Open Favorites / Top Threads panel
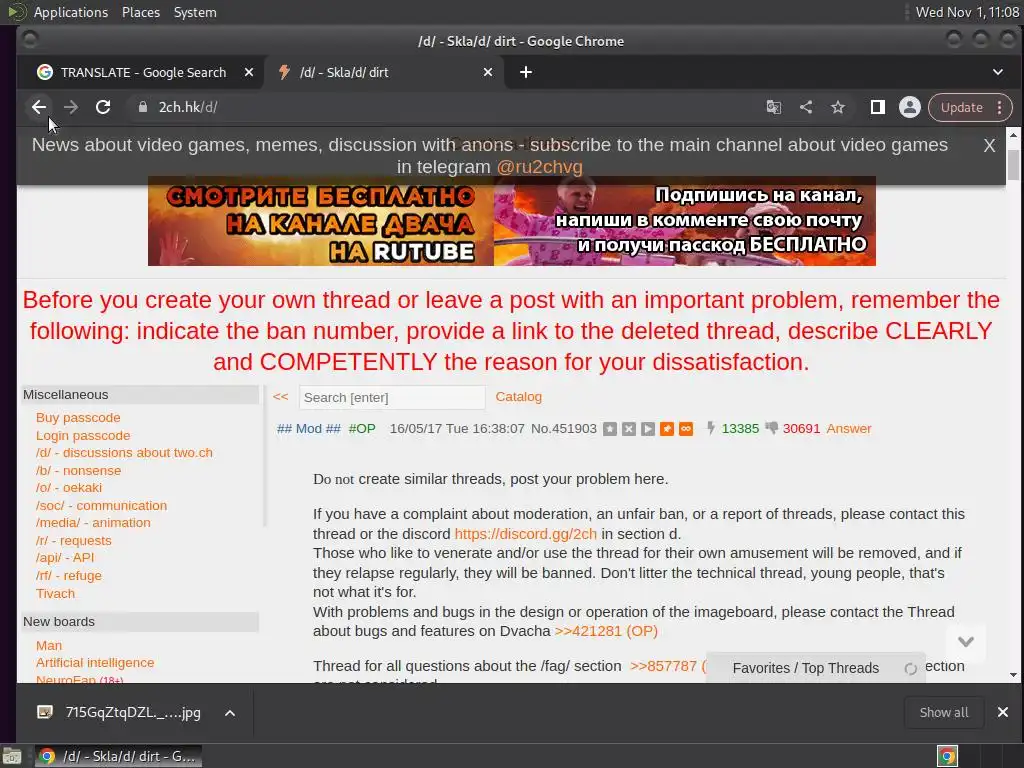Image resolution: width=1024 pixels, height=768 pixels. click(805, 668)
